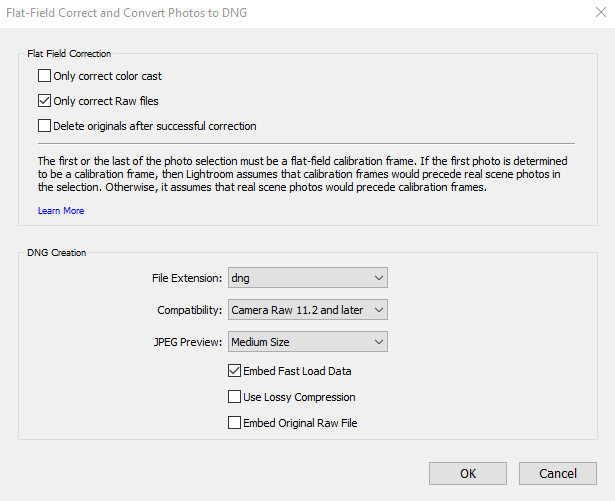Click the JPEG Preview label text
The image size is (615, 501).
coord(188,342)
